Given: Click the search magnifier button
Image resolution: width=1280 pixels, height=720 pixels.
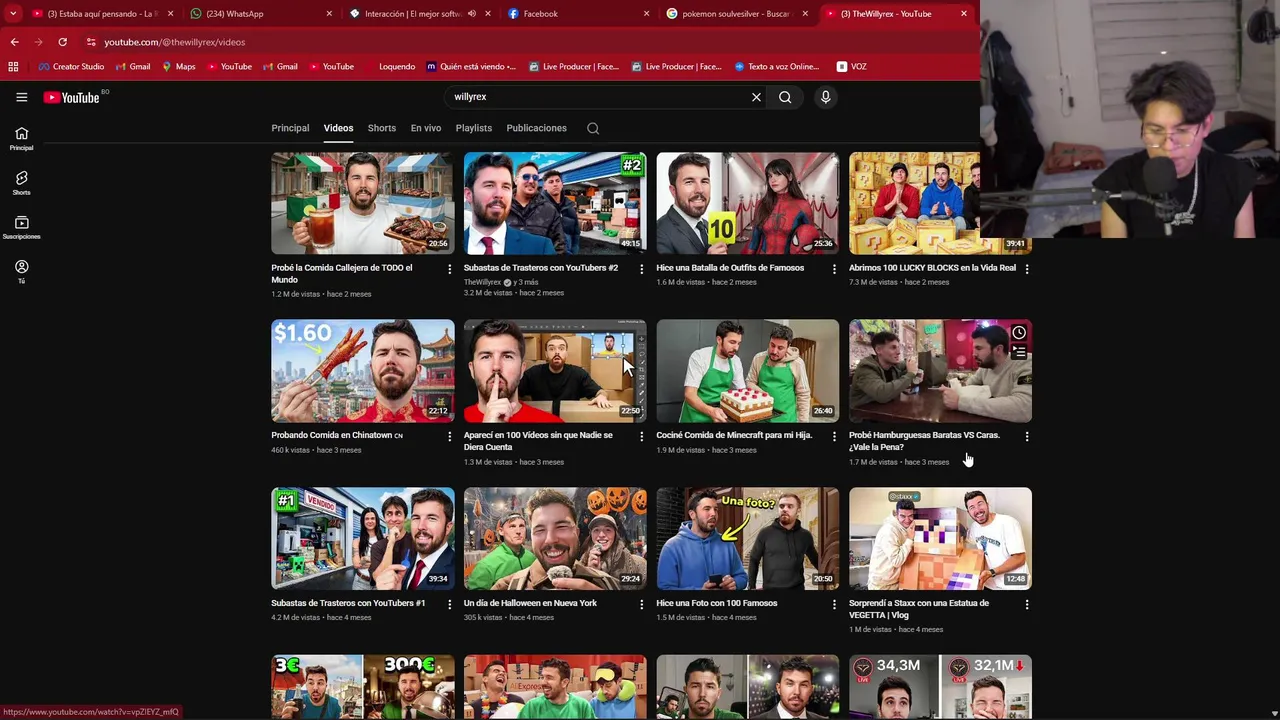Looking at the screenshot, I should (x=785, y=97).
